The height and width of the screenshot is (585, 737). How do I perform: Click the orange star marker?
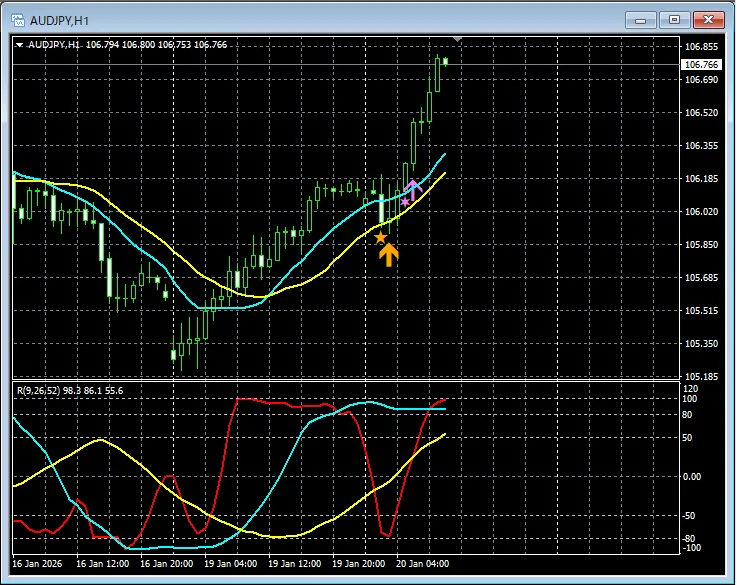(380, 237)
